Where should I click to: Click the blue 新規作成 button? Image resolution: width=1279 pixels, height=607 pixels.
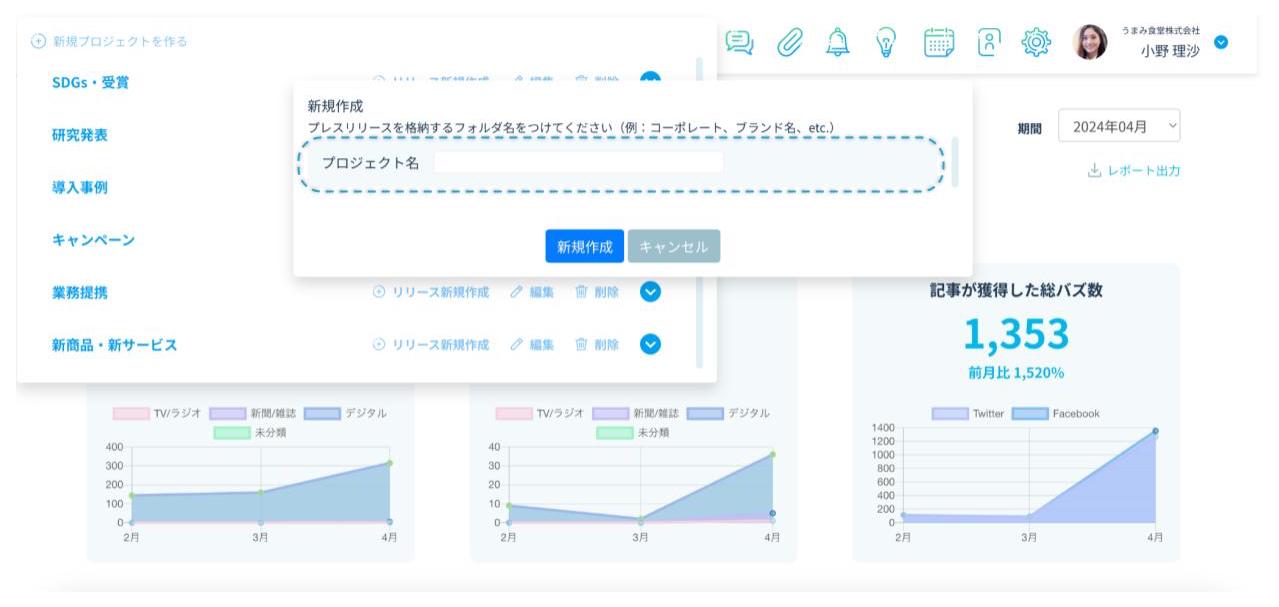[584, 247]
